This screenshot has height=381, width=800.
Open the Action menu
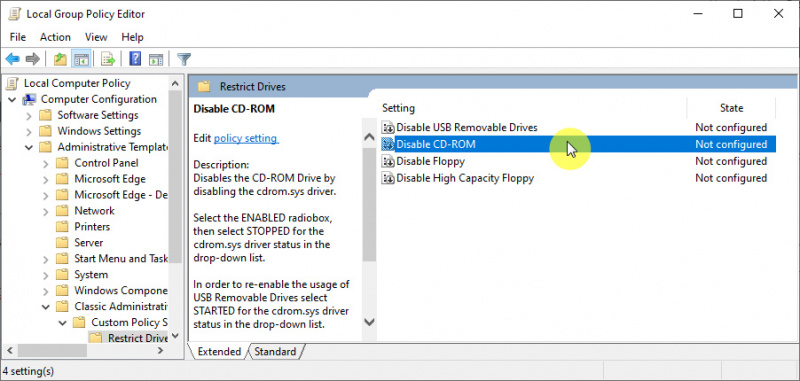pos(55,37)
